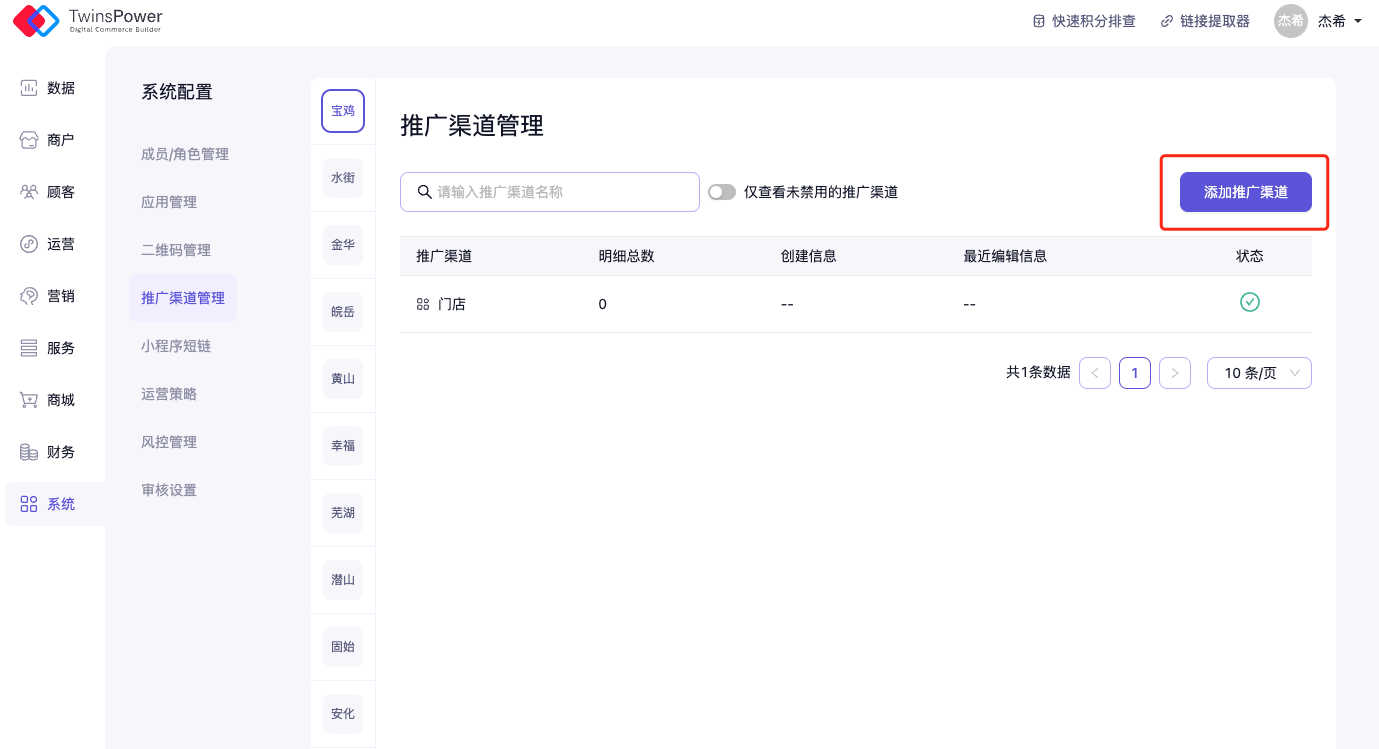Toggle 仅查看未禁用的推广渠道 switch
This screenshot has height=749, width=1379.
point(721,192)
